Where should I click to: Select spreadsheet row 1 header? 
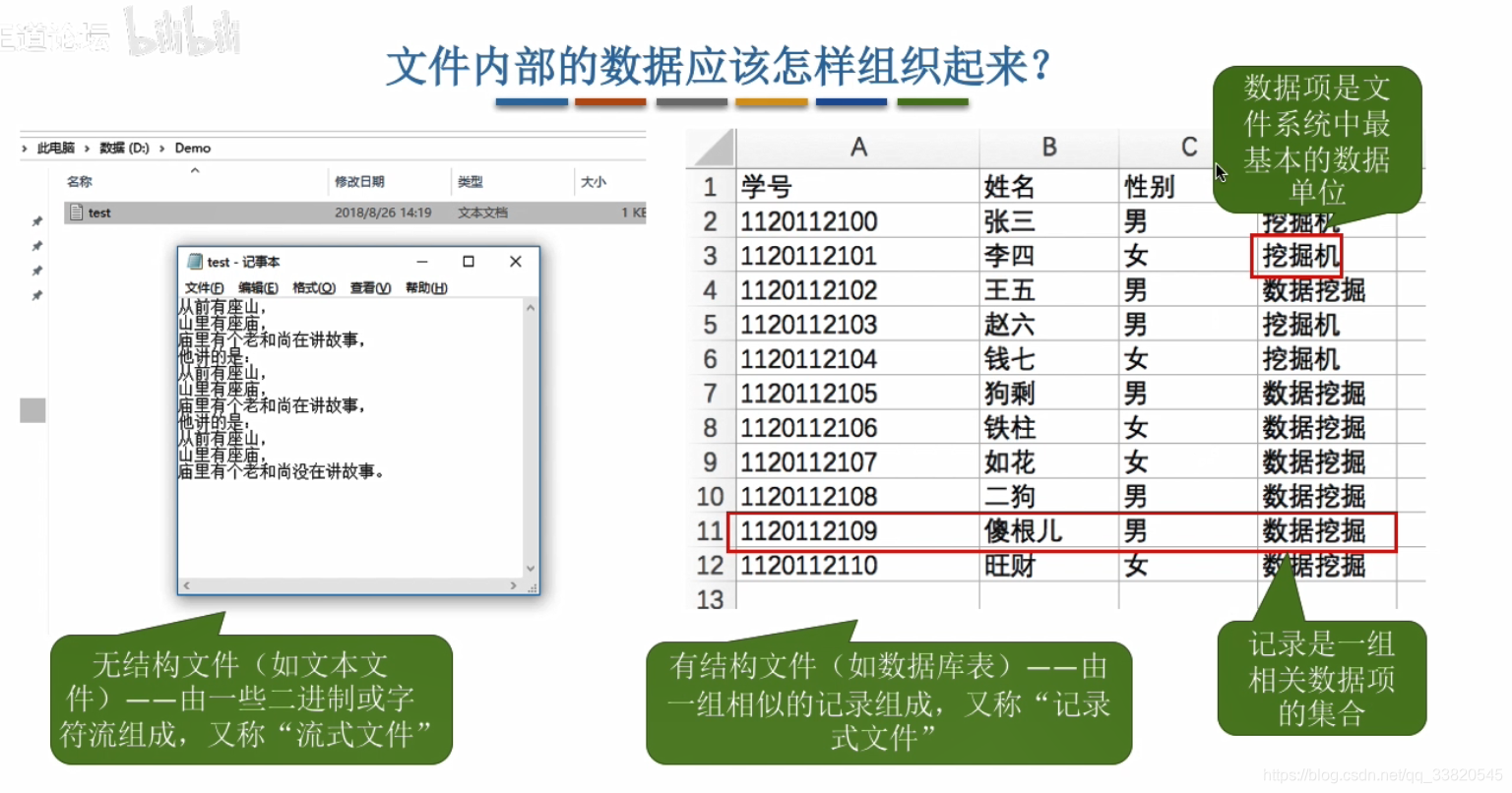711,186
